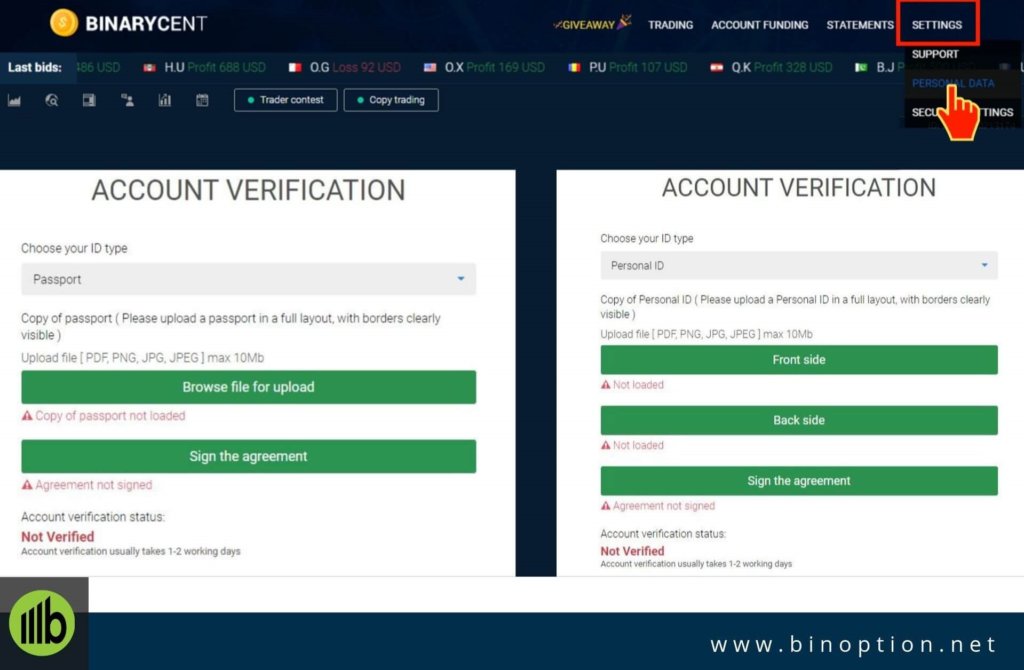
Task: Select the magnifier search icon
Action: (52, 100)
